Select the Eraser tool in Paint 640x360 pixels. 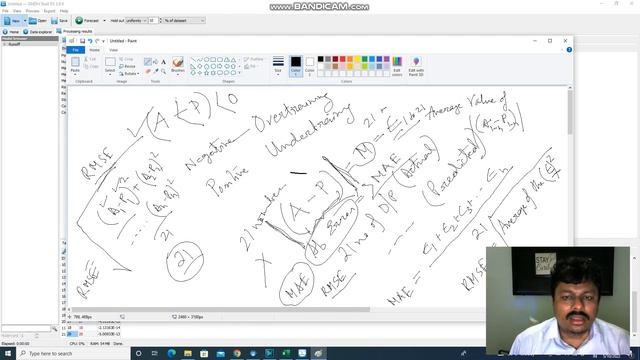[x=148, y=71]
